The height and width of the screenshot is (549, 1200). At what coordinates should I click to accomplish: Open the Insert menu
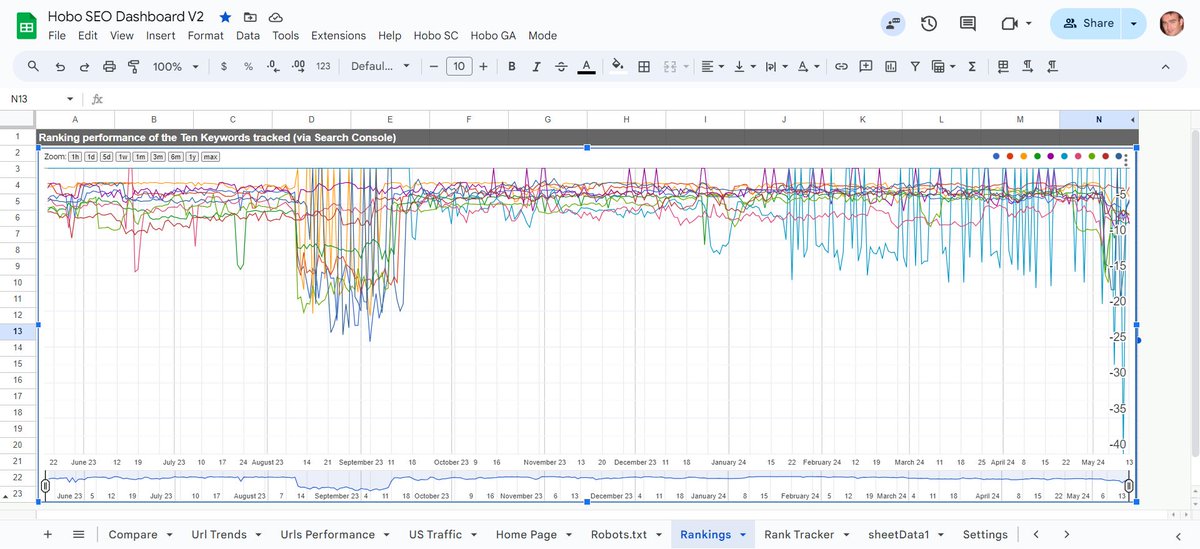tap(160, 35)
